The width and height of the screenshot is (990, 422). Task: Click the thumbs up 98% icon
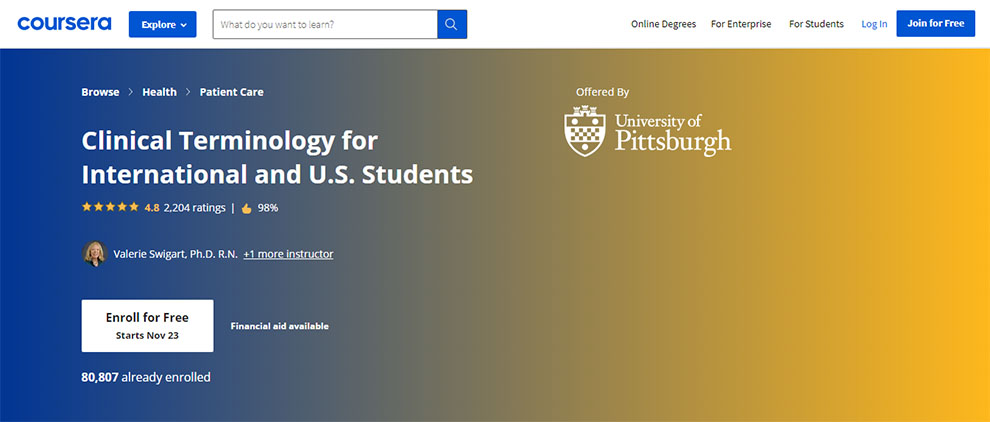(246, 208)
